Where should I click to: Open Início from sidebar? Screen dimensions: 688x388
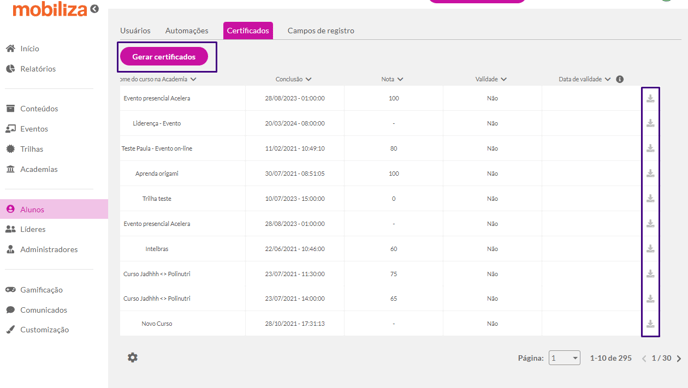(x=29, y=49)
